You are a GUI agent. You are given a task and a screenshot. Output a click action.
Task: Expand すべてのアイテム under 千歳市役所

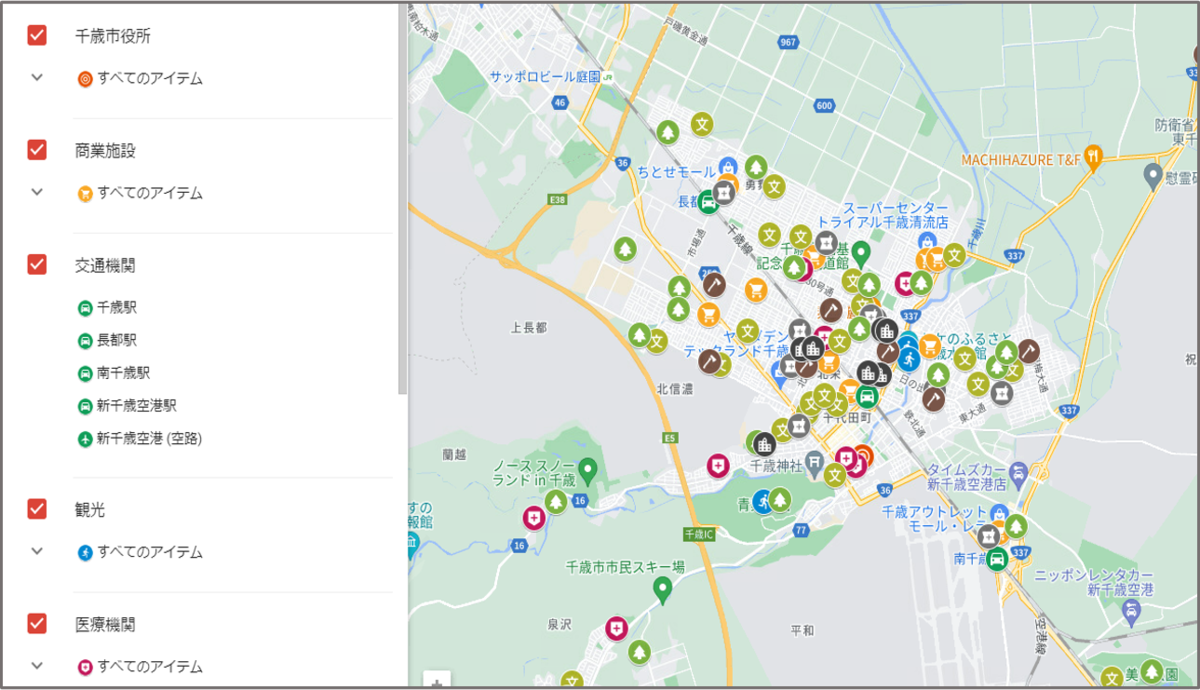[x=37, y=75]
